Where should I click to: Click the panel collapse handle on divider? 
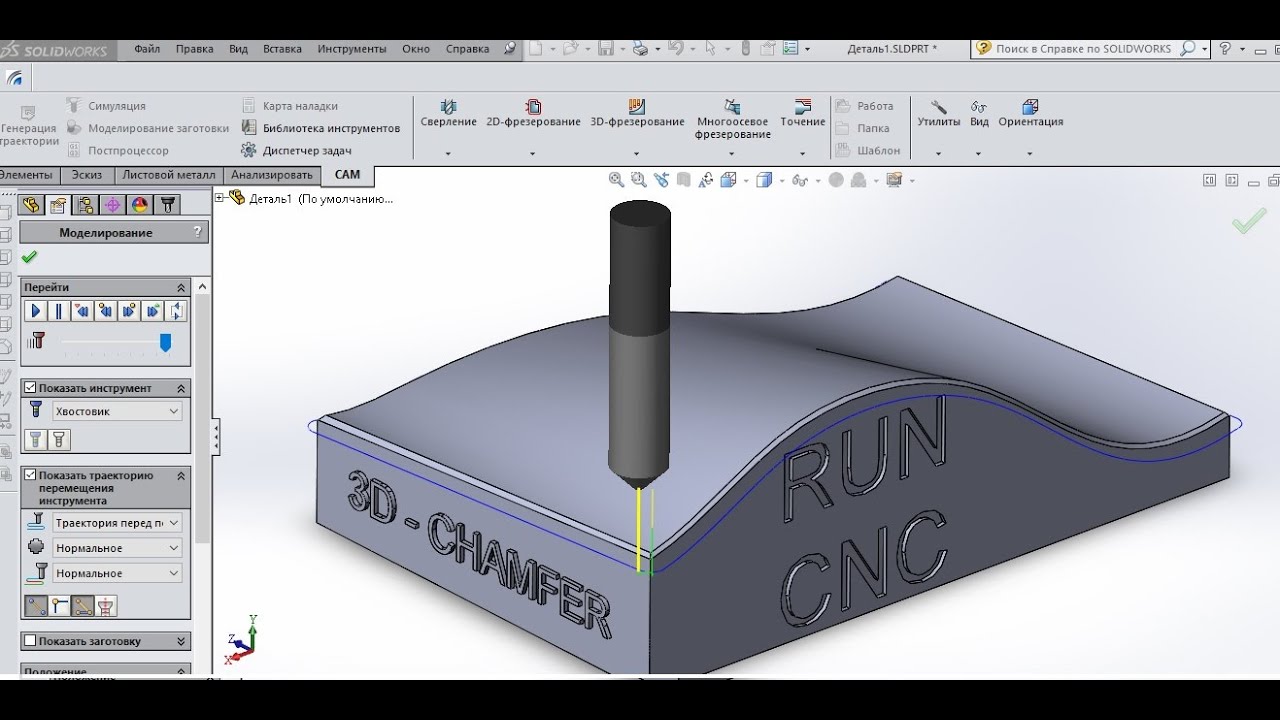tap(216, 437)
